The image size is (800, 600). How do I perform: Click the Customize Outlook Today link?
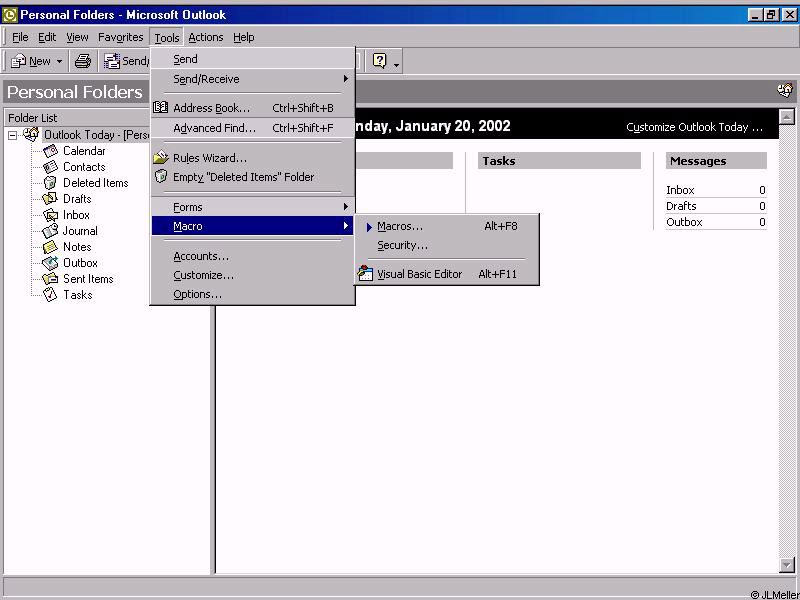click(694, 127)
